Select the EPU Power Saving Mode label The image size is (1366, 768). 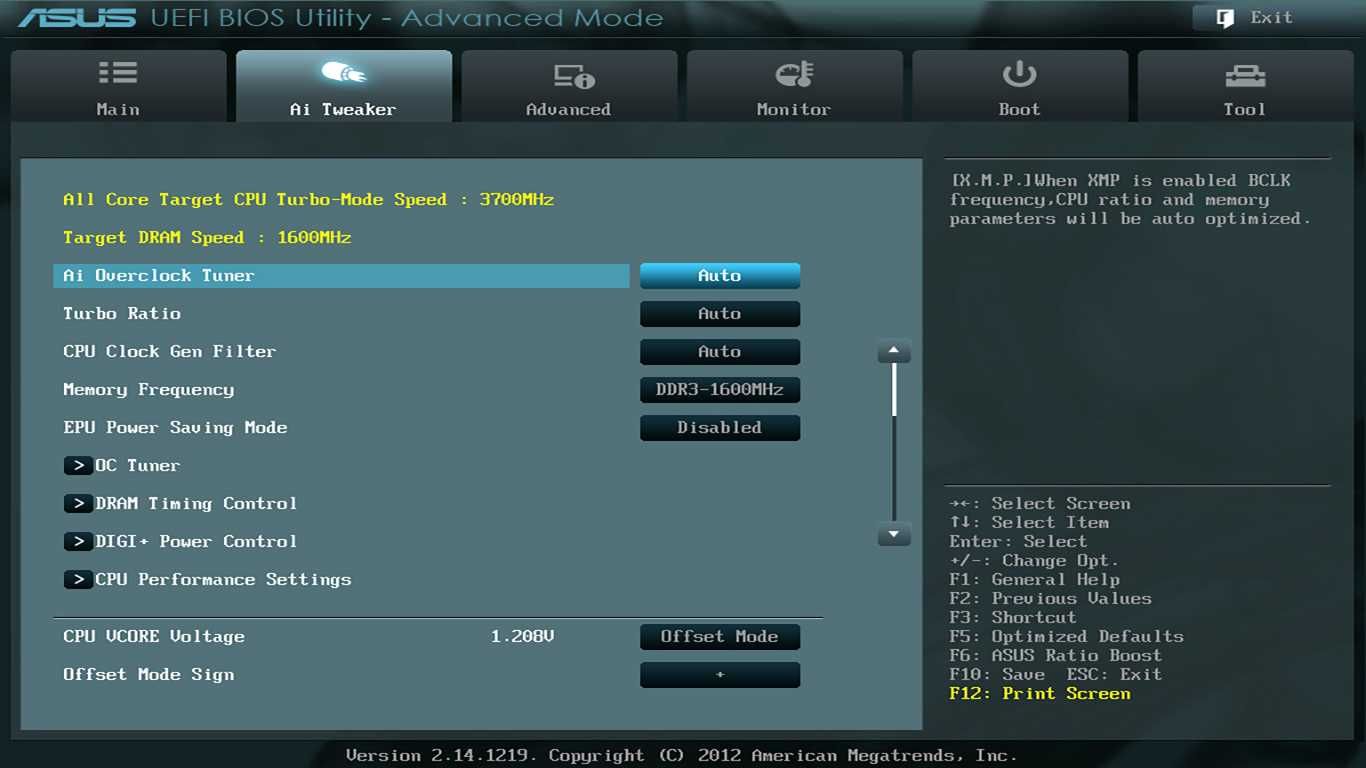pyautogui.click(x=175, y=427)
